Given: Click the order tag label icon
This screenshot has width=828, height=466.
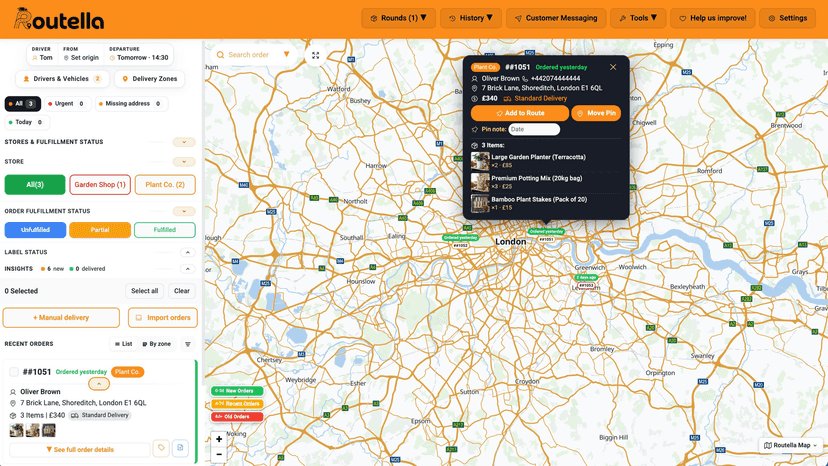Looking at the screenshot, I should pos(161,448).
